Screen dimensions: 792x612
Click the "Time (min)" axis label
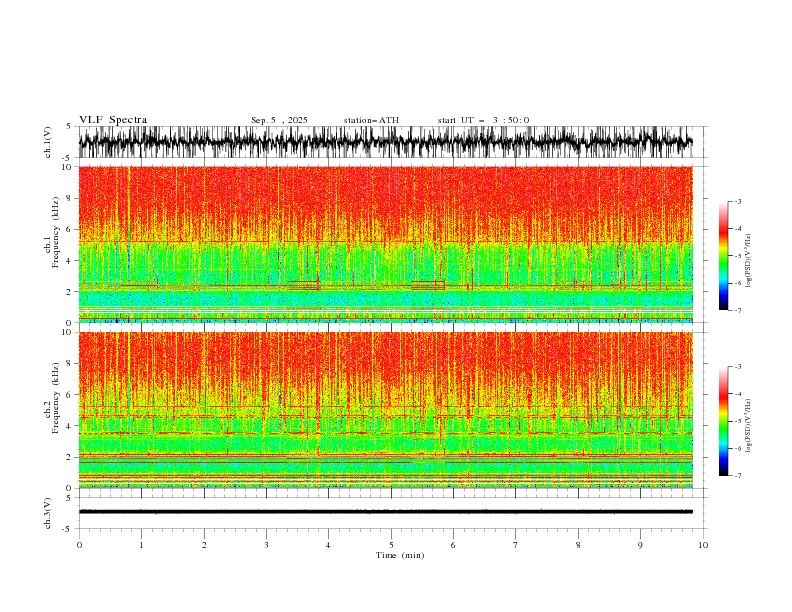coord(400,555)
